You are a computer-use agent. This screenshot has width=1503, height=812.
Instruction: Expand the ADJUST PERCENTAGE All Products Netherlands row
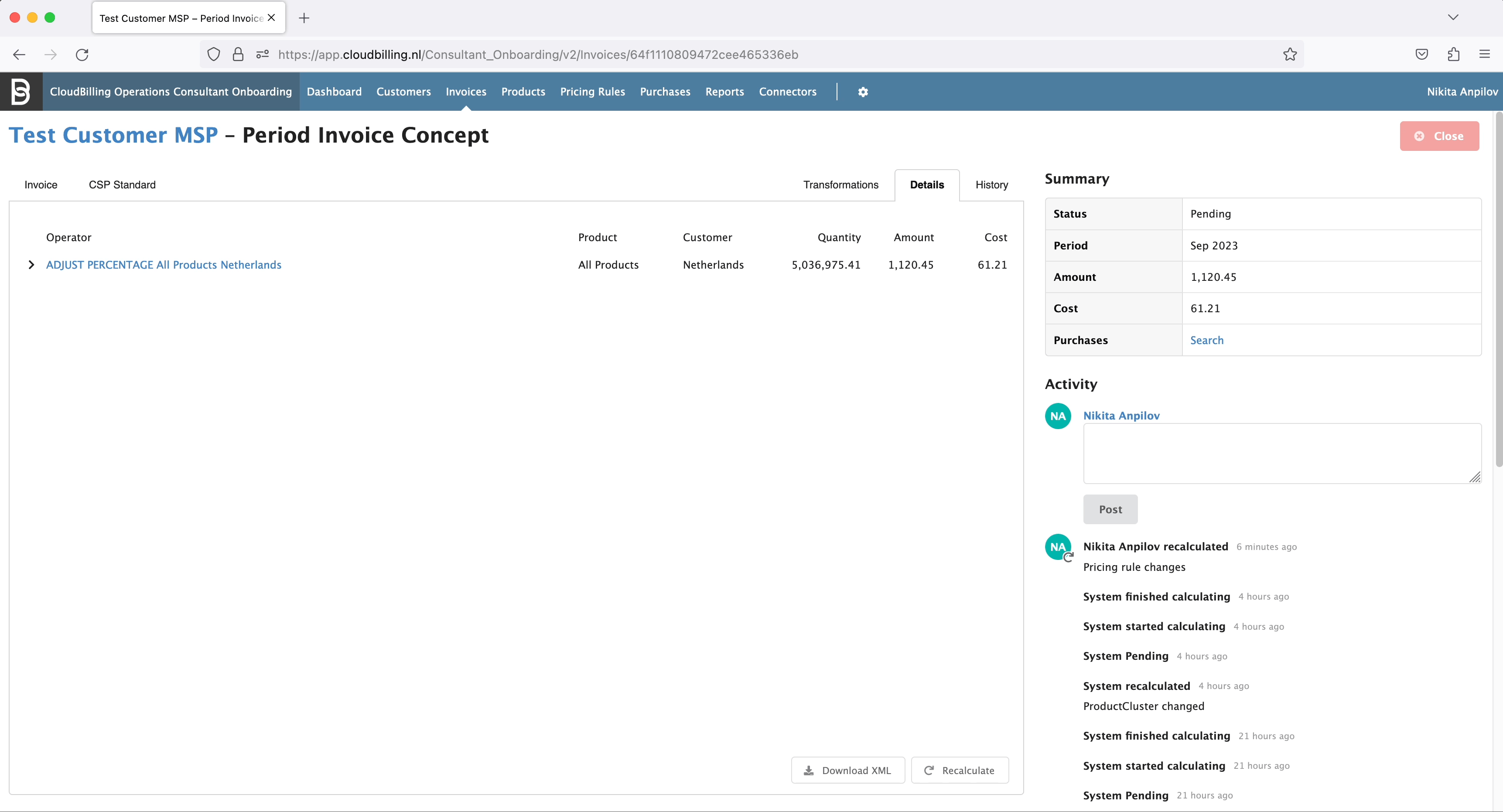coord(32,264)
